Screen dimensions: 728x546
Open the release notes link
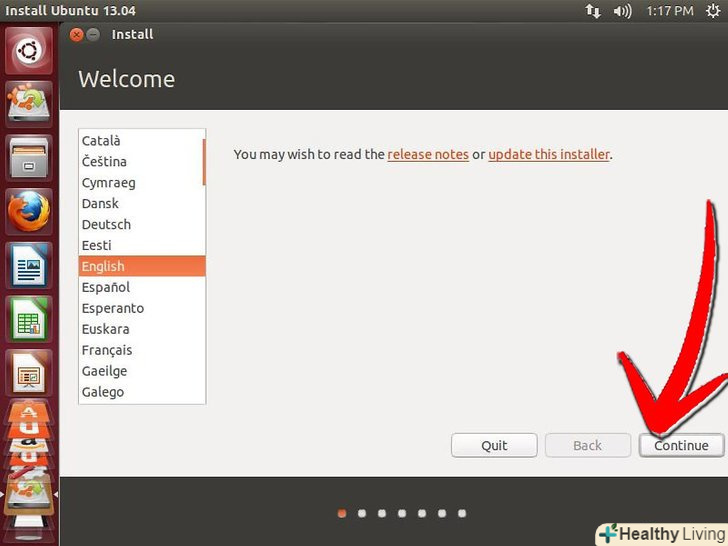[x=428, y=154]
